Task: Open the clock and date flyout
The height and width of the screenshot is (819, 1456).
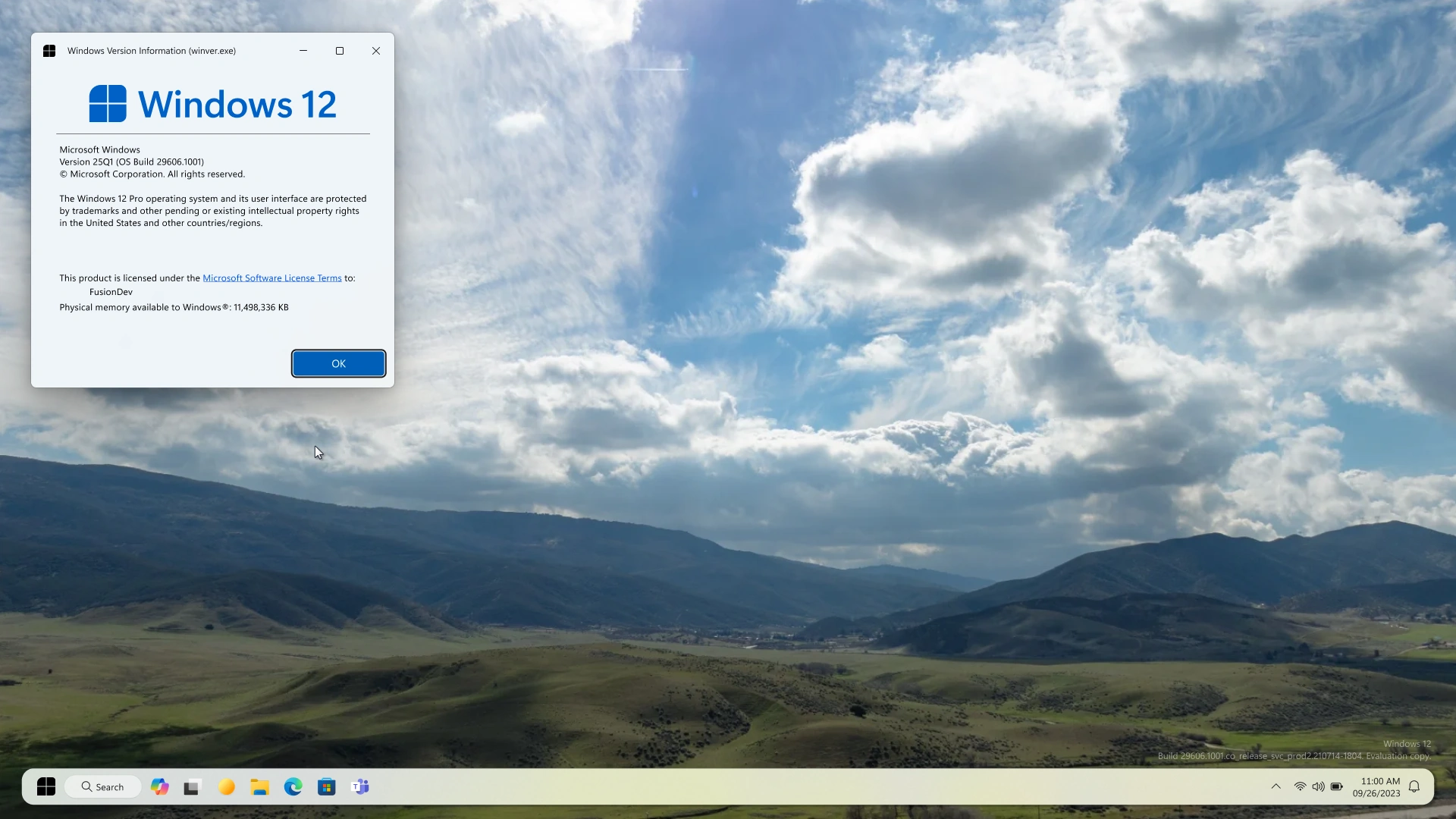Action: (1376, 787)
